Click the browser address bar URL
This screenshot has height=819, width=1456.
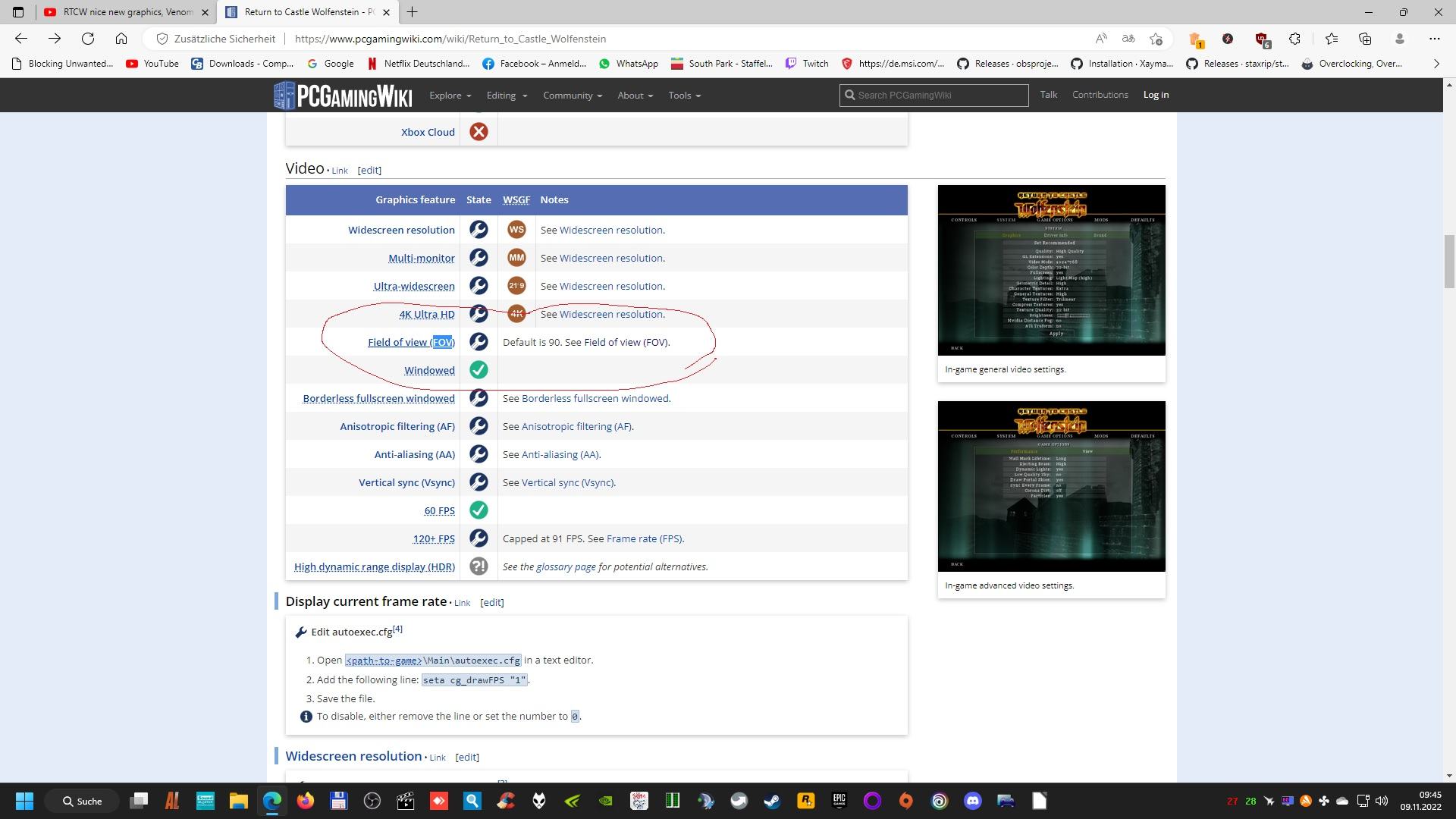tap(450, 39)
